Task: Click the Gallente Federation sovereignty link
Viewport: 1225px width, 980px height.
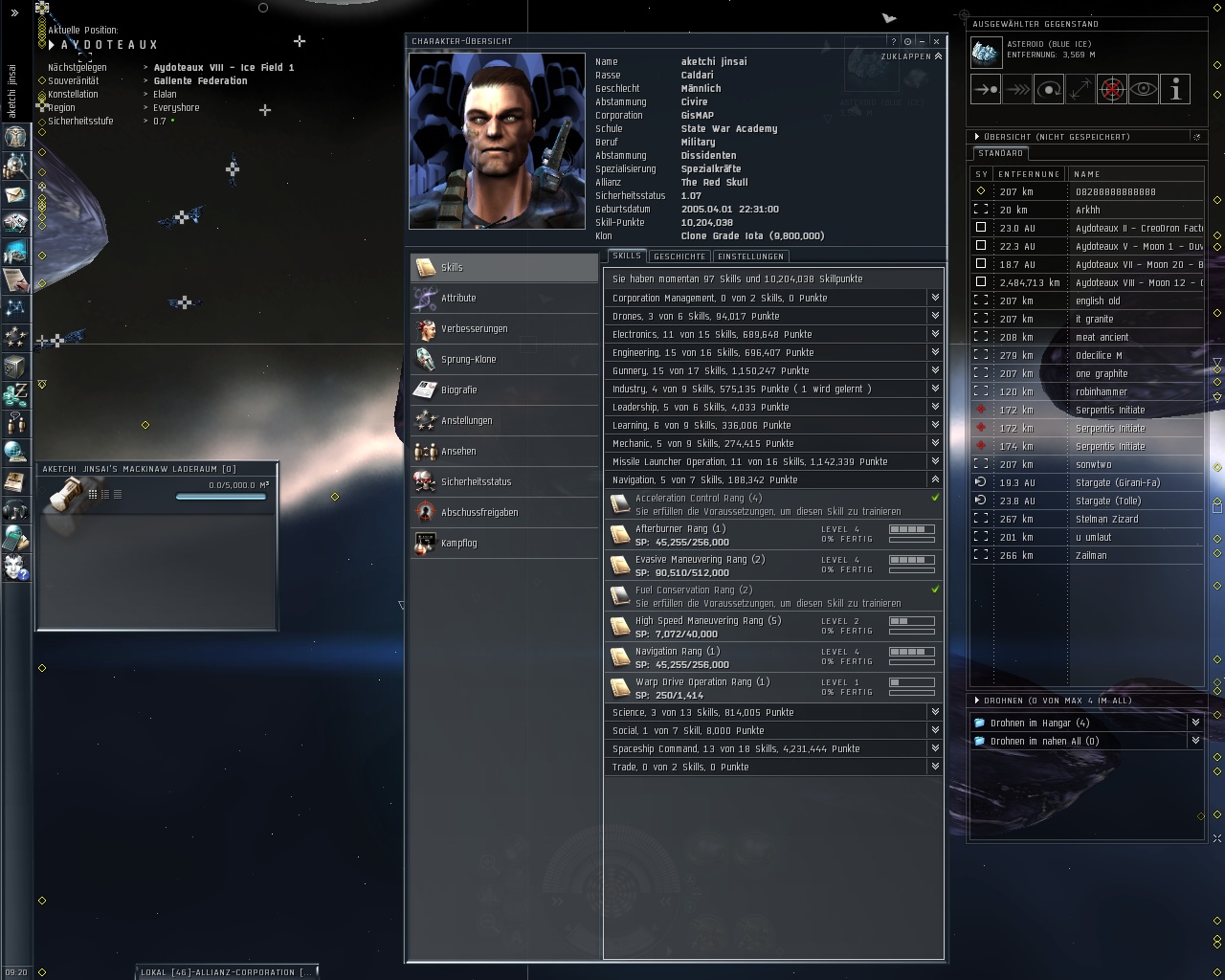Action: pyautogui.click(x=200, y=81)
